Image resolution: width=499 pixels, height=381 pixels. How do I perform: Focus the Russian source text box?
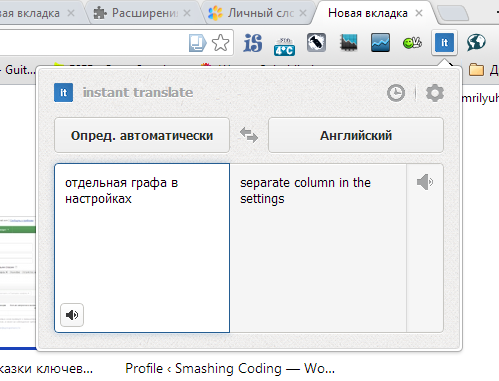tap(142, 248)
